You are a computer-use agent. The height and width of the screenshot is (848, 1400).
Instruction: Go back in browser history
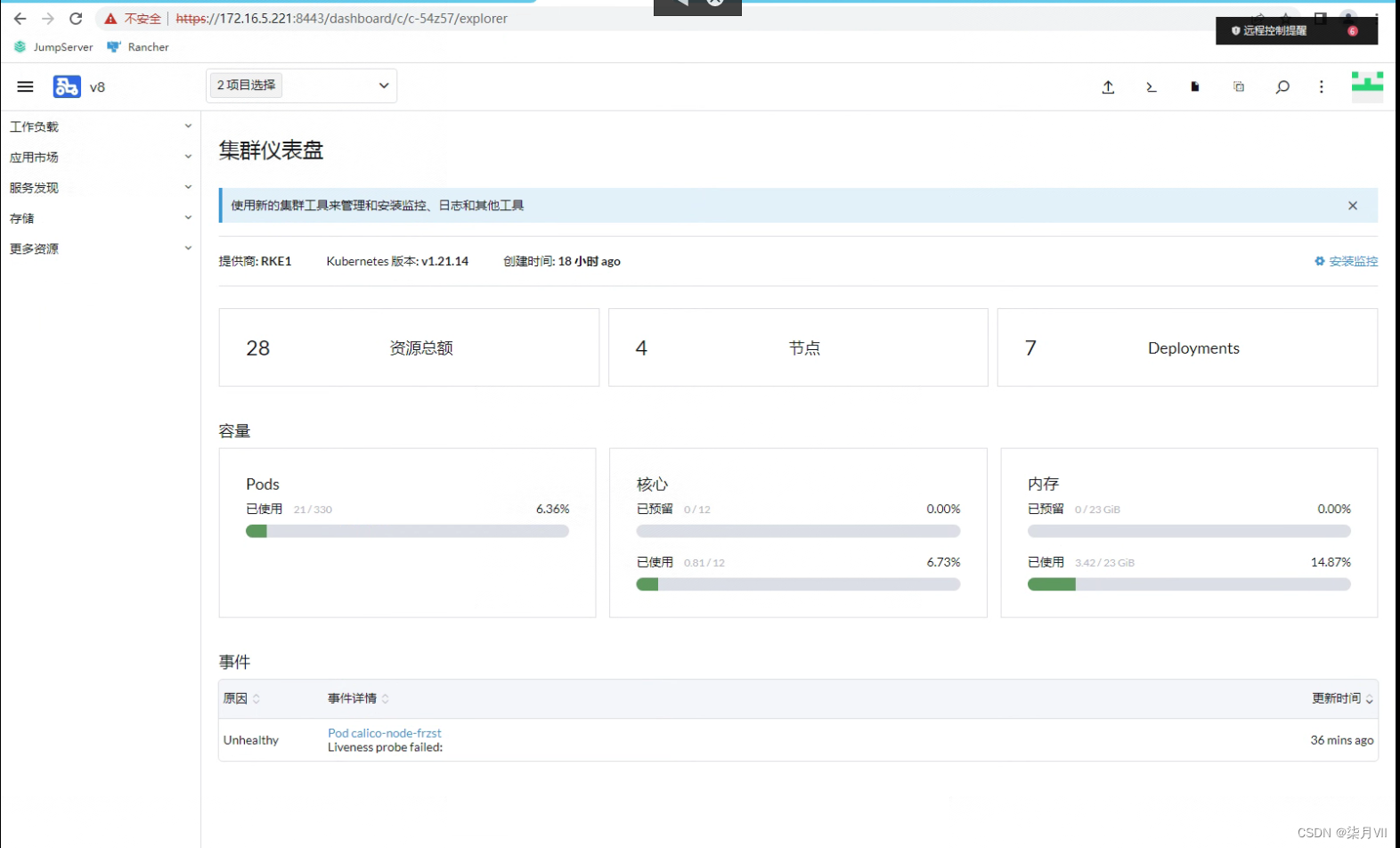click(x=20, y=18)
